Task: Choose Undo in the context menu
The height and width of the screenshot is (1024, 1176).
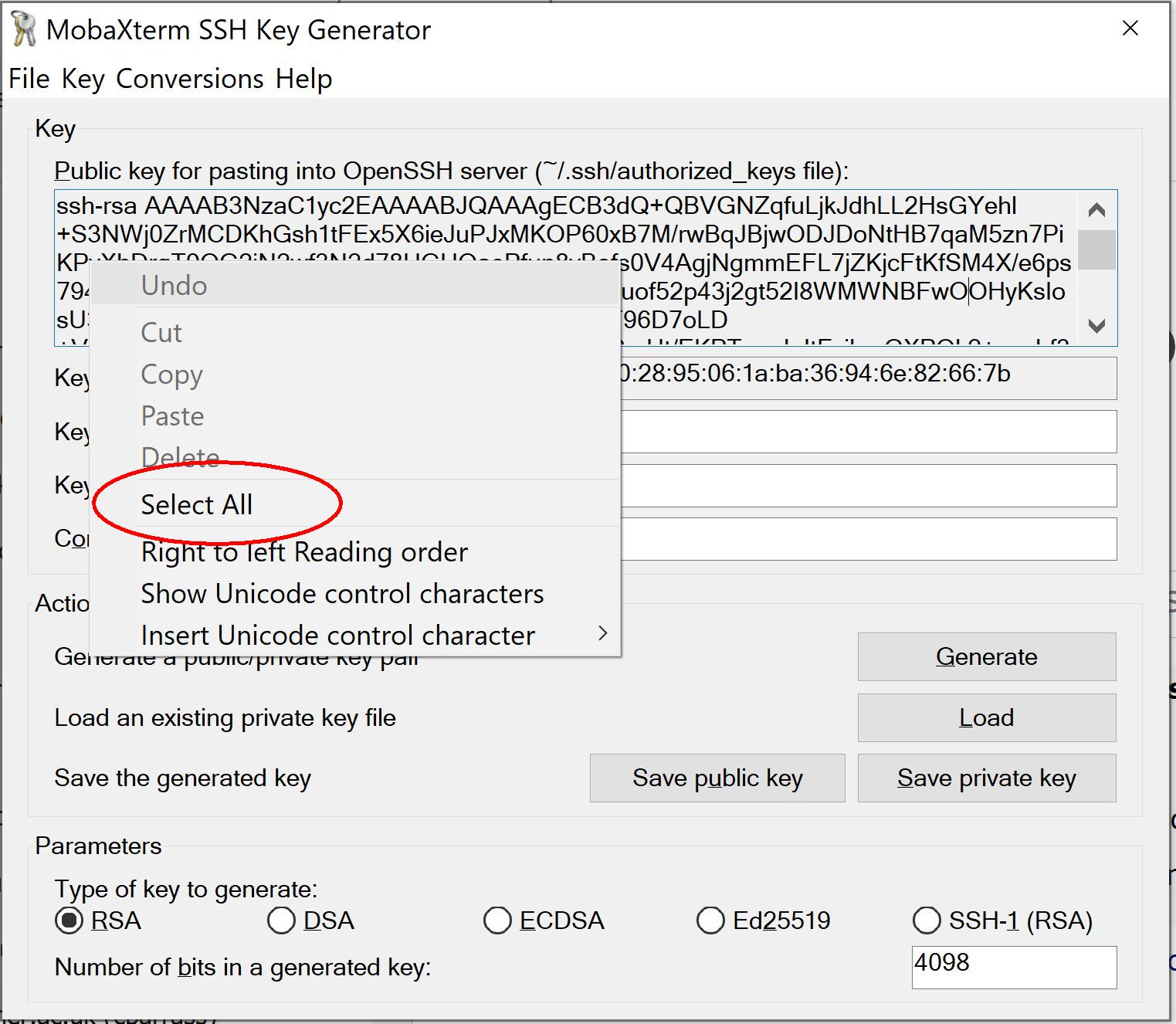Action: [355, 286]
